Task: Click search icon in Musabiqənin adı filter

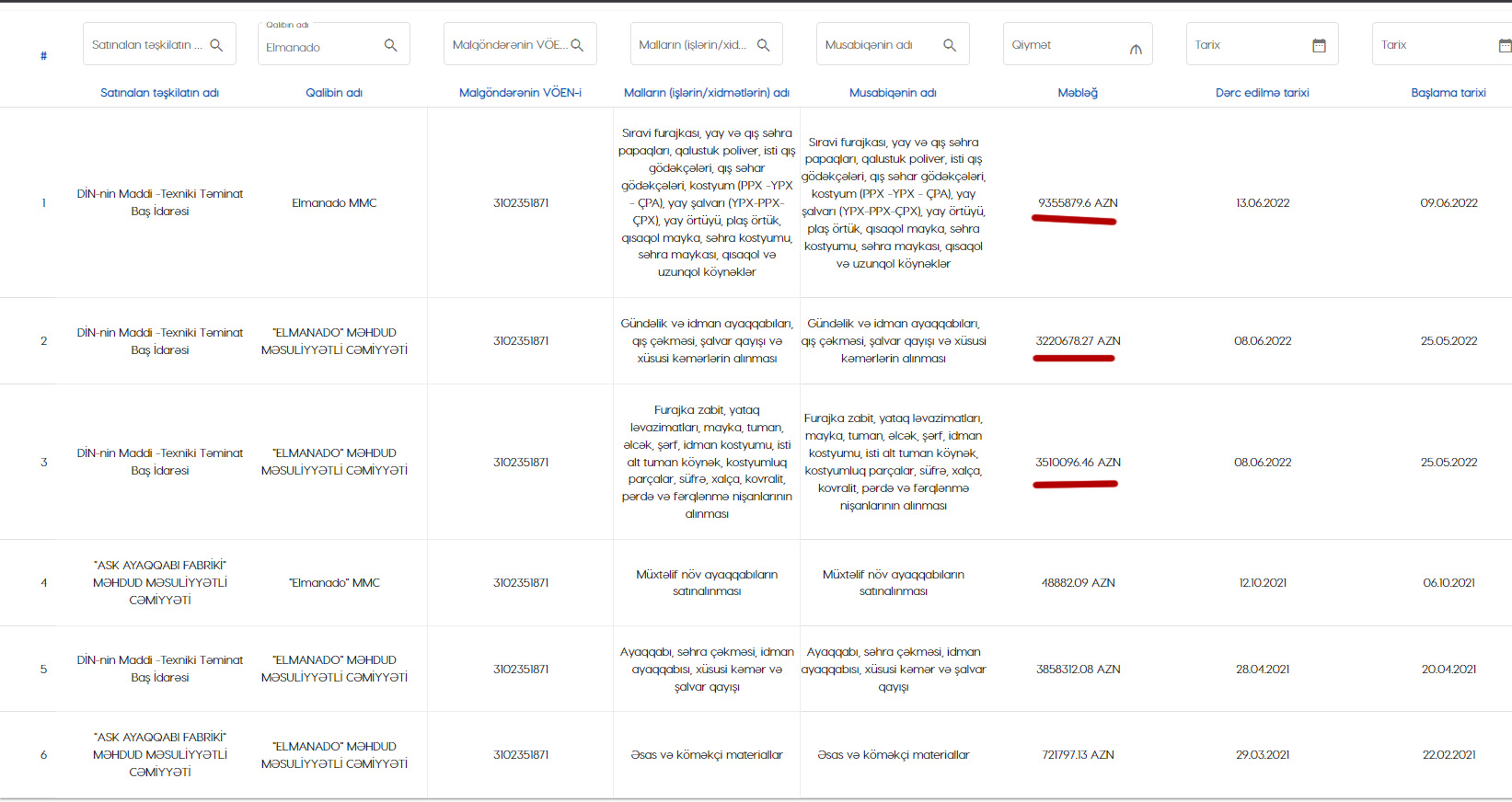Action: [950, 45]
